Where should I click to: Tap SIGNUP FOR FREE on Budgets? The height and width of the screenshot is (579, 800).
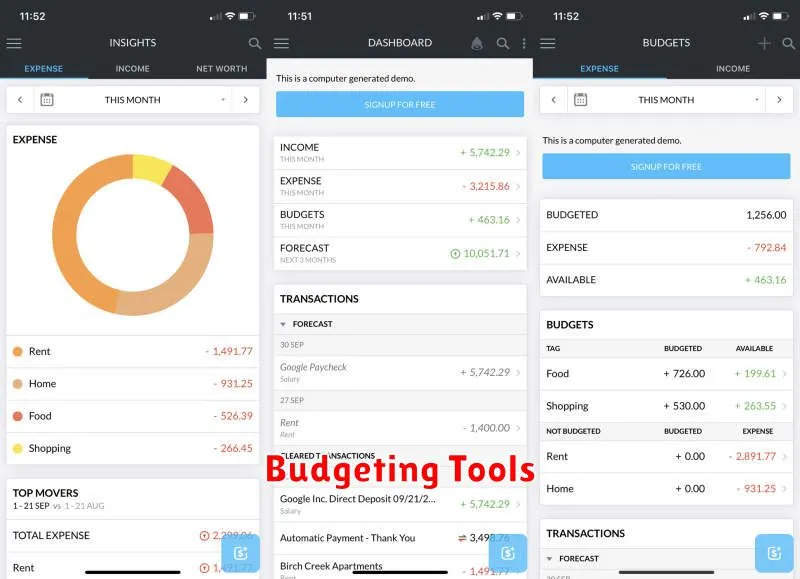pos(666,166)
